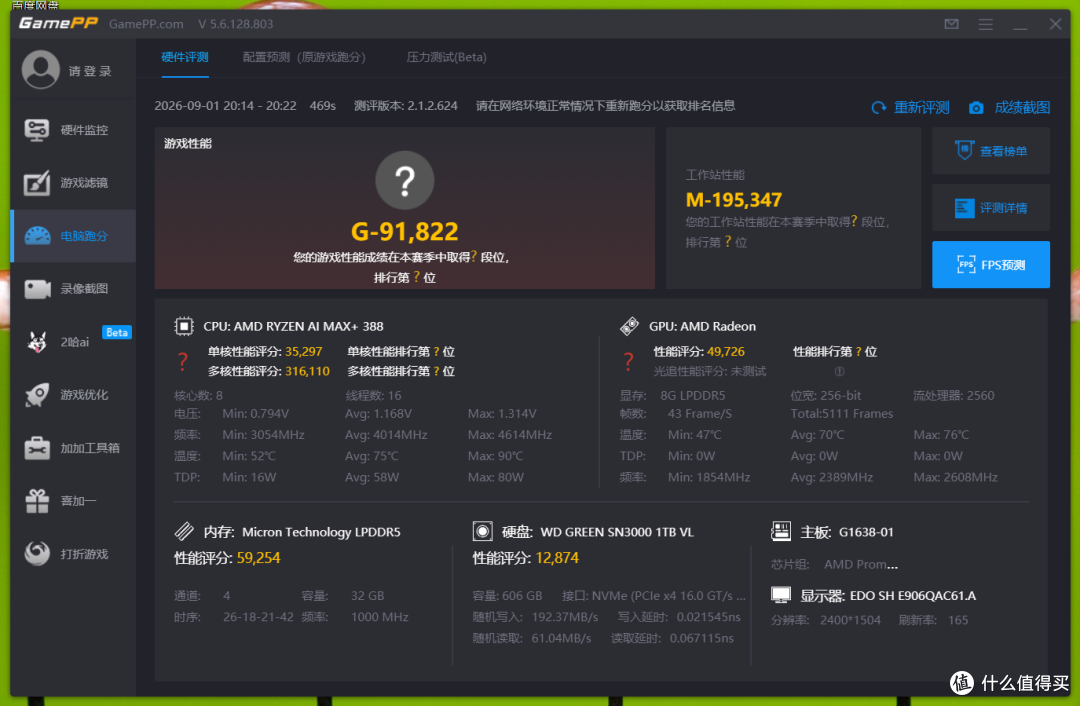Click the memory 内存 icon
The width and height of the screenshot is (1080, 706).
[x=184, y=531]
